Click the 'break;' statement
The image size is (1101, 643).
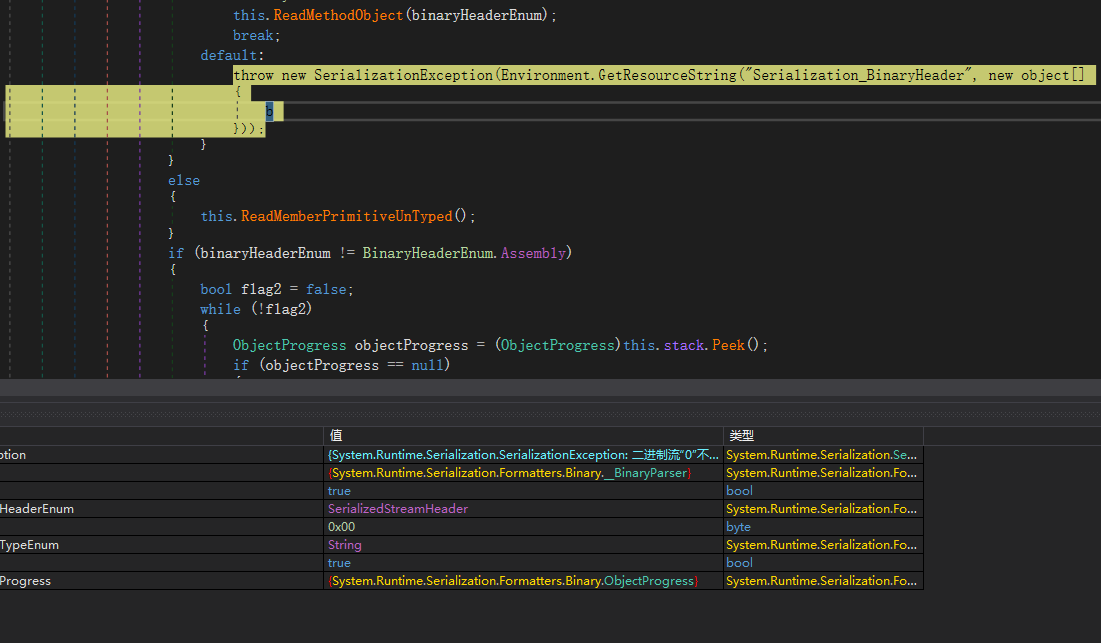(257, 35)
